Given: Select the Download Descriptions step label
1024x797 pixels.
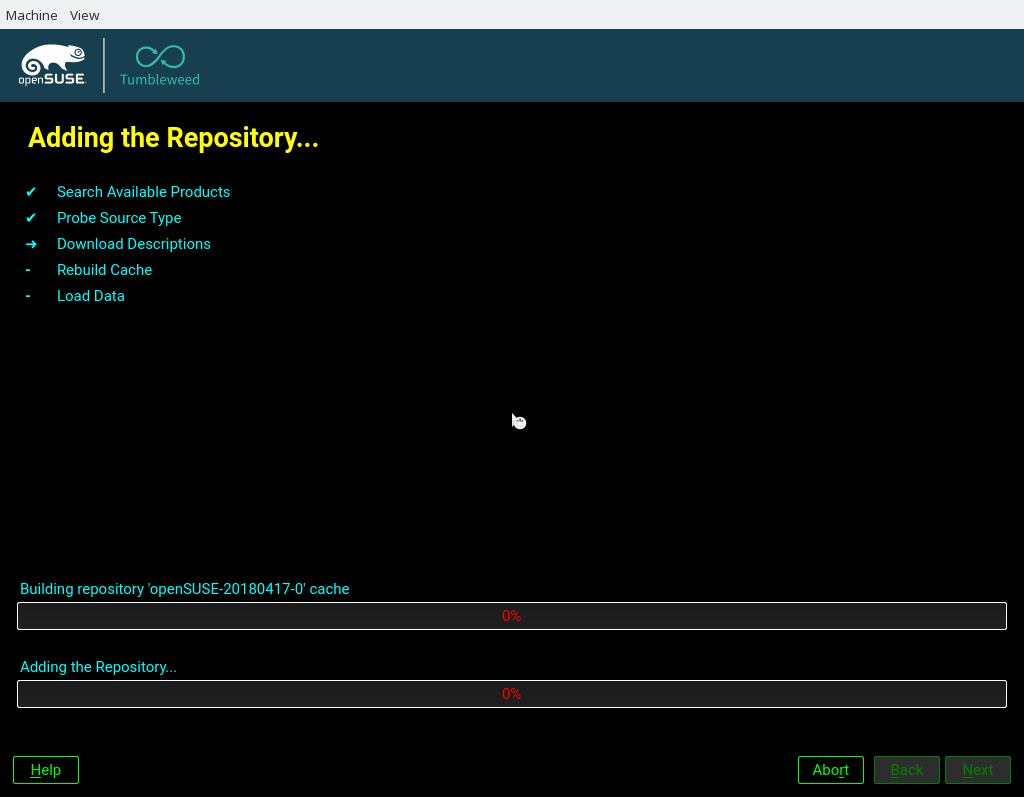Looking at the screenshot, I should tap(133, 244).
